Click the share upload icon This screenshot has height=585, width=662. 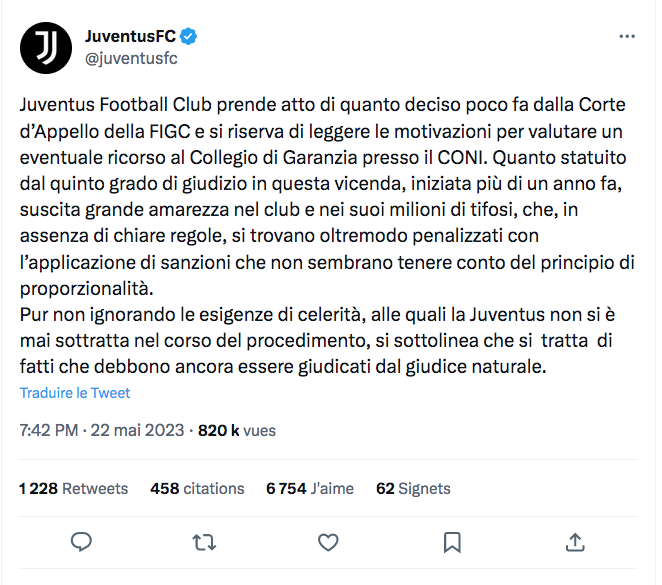[x=575, y=542]
